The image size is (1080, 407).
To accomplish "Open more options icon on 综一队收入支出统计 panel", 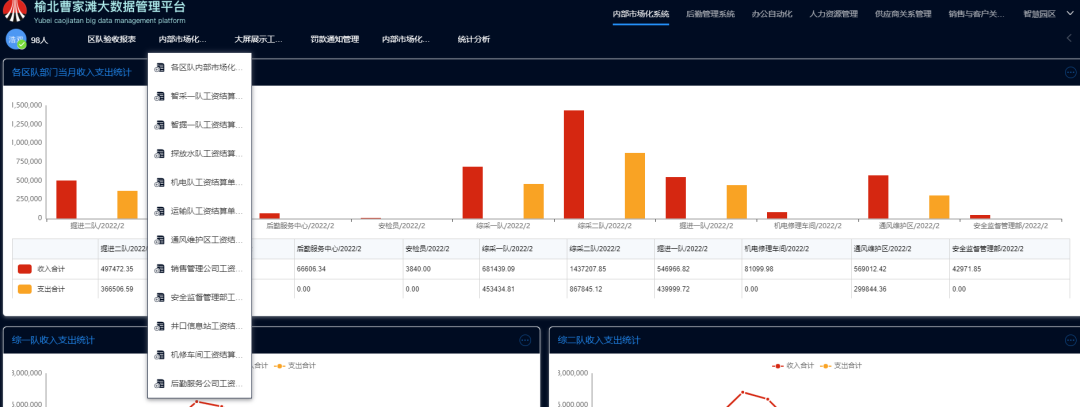I will (525, 340).
